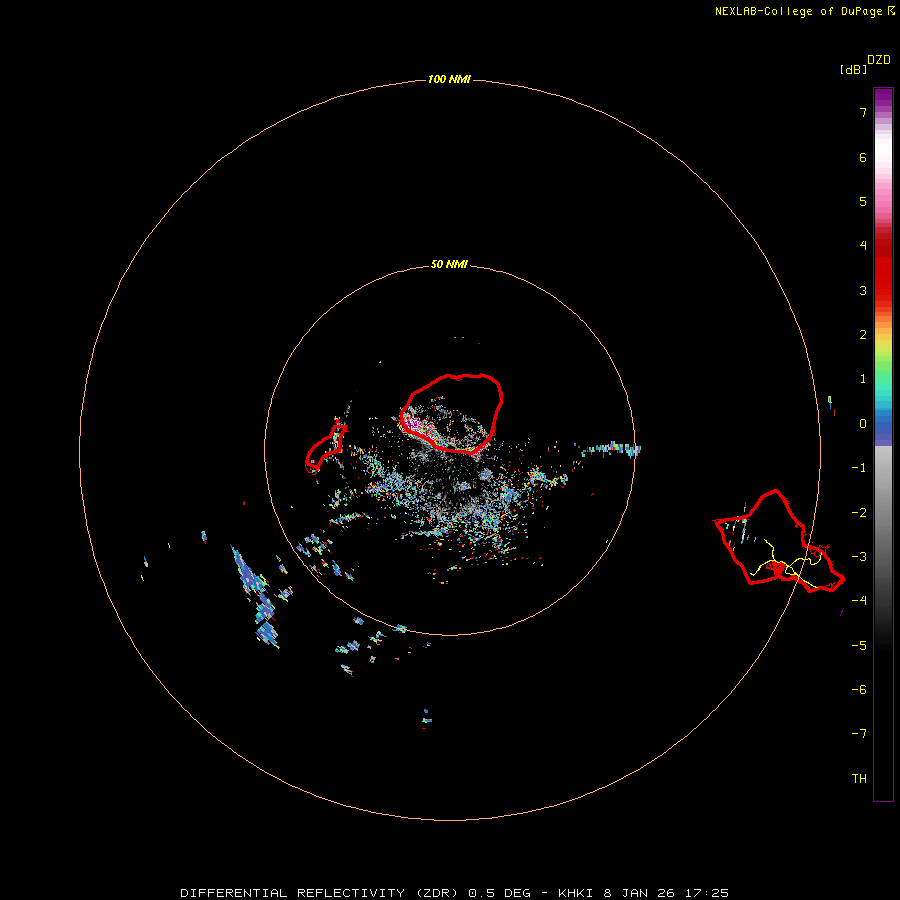The width and height of the screenshot is (900, 900).
Task: Click the 3 dB colorbar tick label
Action: click(x=863, y=290)
